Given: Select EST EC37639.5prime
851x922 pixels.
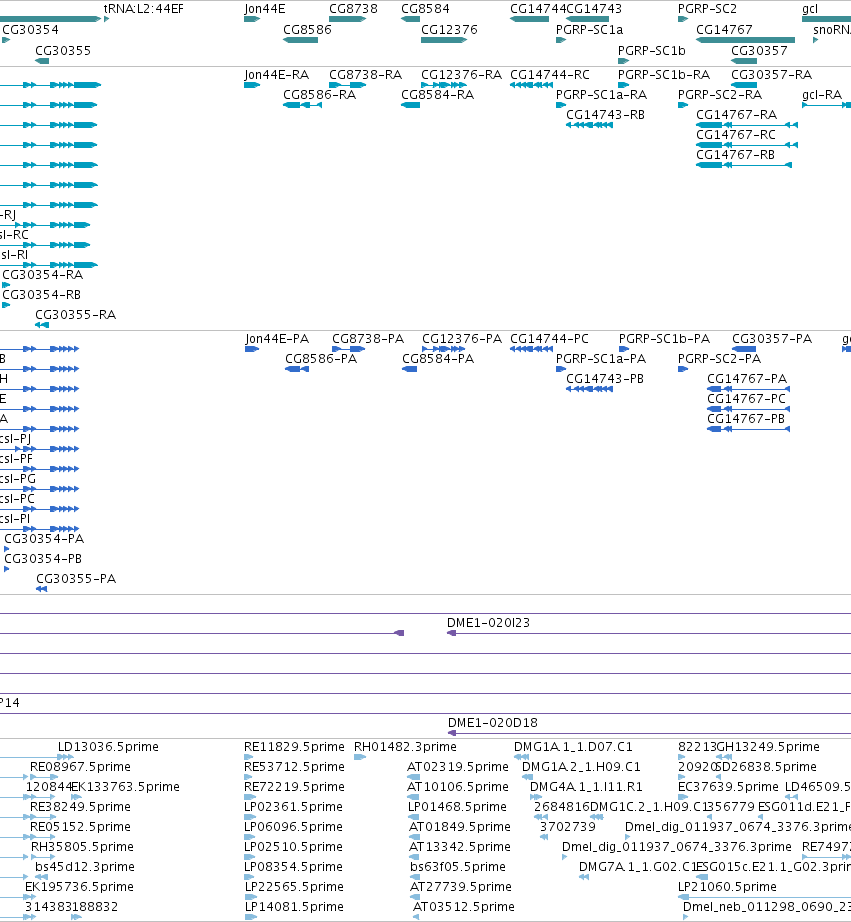Looking at the screenshot, I should tap(728, 787).
